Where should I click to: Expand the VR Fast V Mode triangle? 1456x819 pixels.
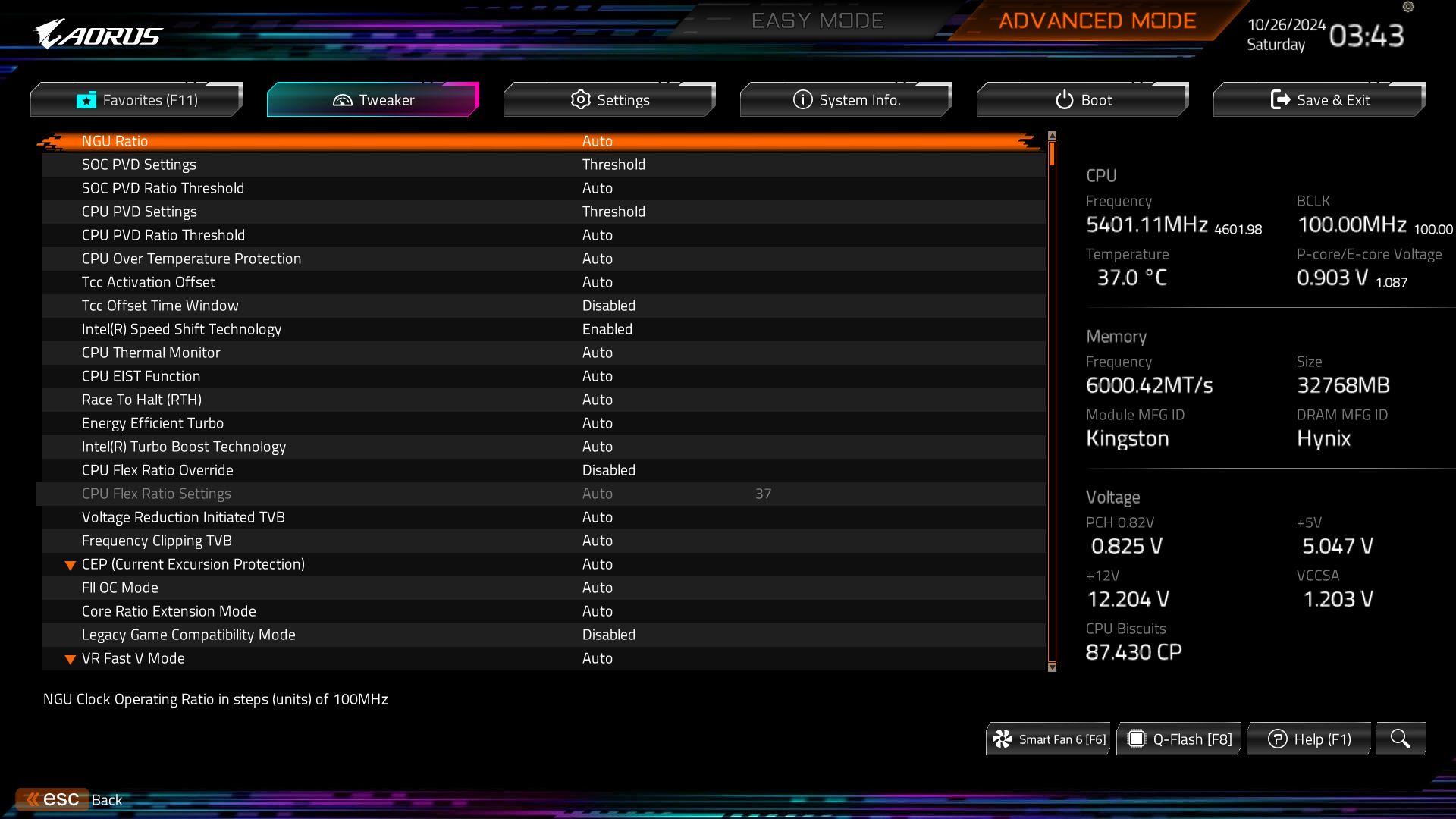click(70, 659)
